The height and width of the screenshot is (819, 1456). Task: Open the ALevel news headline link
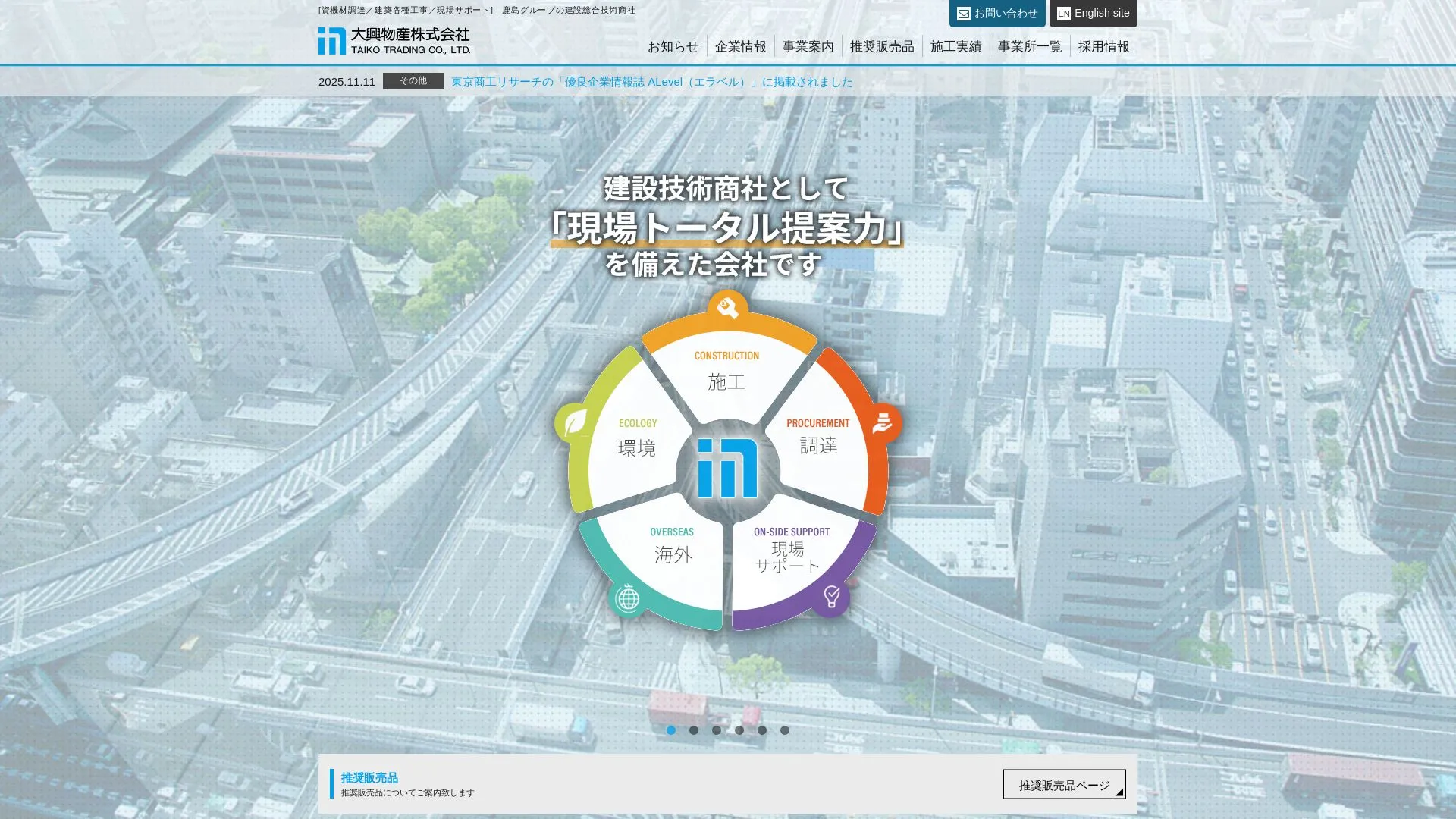(x=652, y=82)
